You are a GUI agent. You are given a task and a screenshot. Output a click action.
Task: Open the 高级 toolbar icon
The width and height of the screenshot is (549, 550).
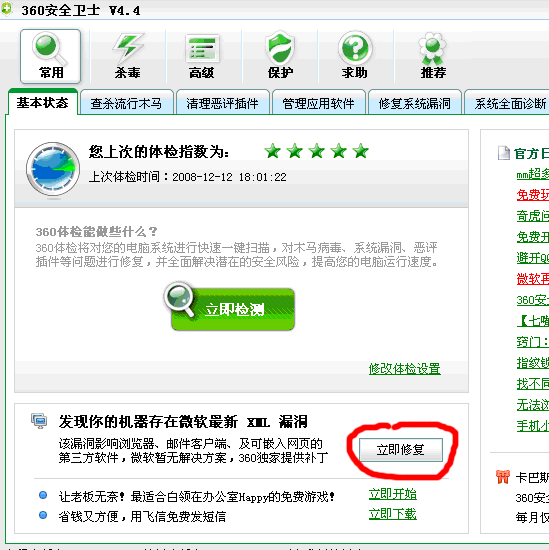coord(202,56)
